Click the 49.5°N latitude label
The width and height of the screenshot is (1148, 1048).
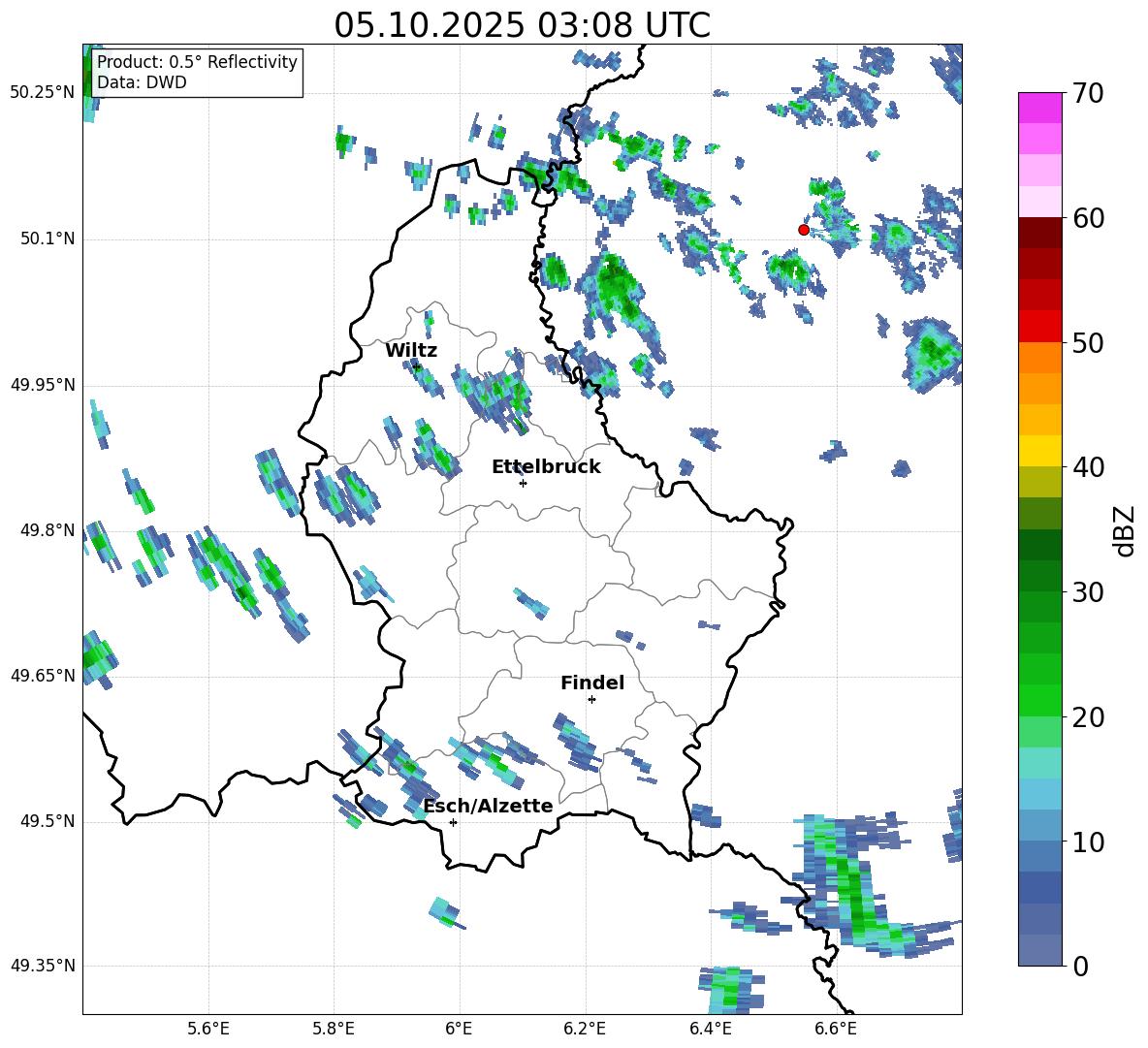coord(48,822)
